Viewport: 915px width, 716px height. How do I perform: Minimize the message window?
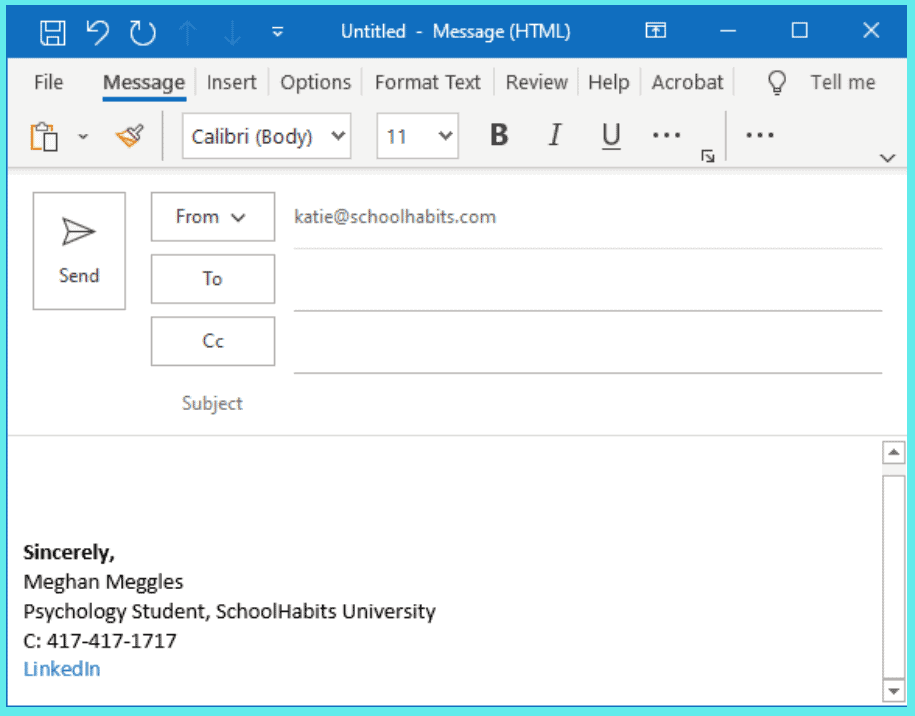pos(728,30)
